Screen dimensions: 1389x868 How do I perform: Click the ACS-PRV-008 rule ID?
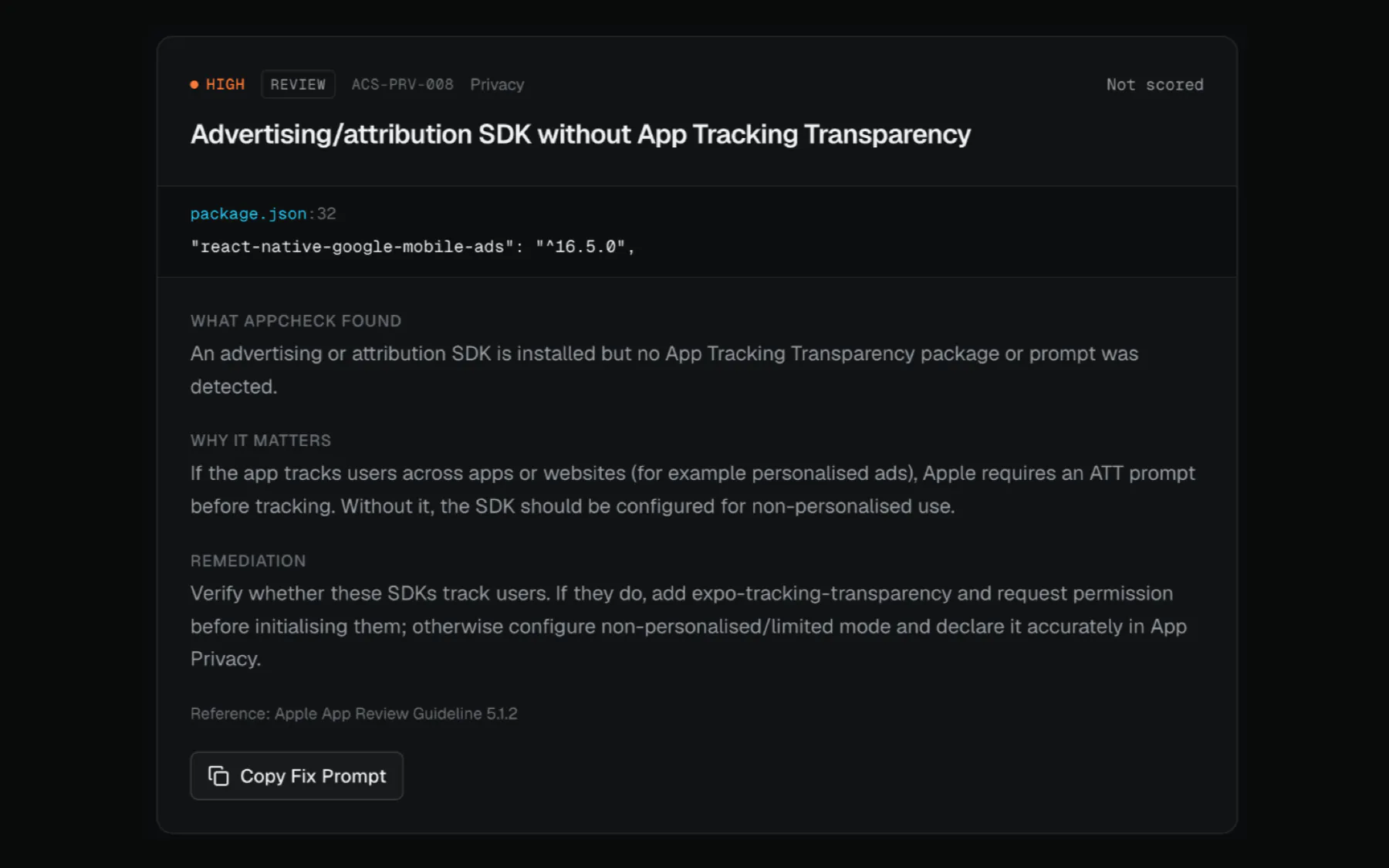coord(403,84)
